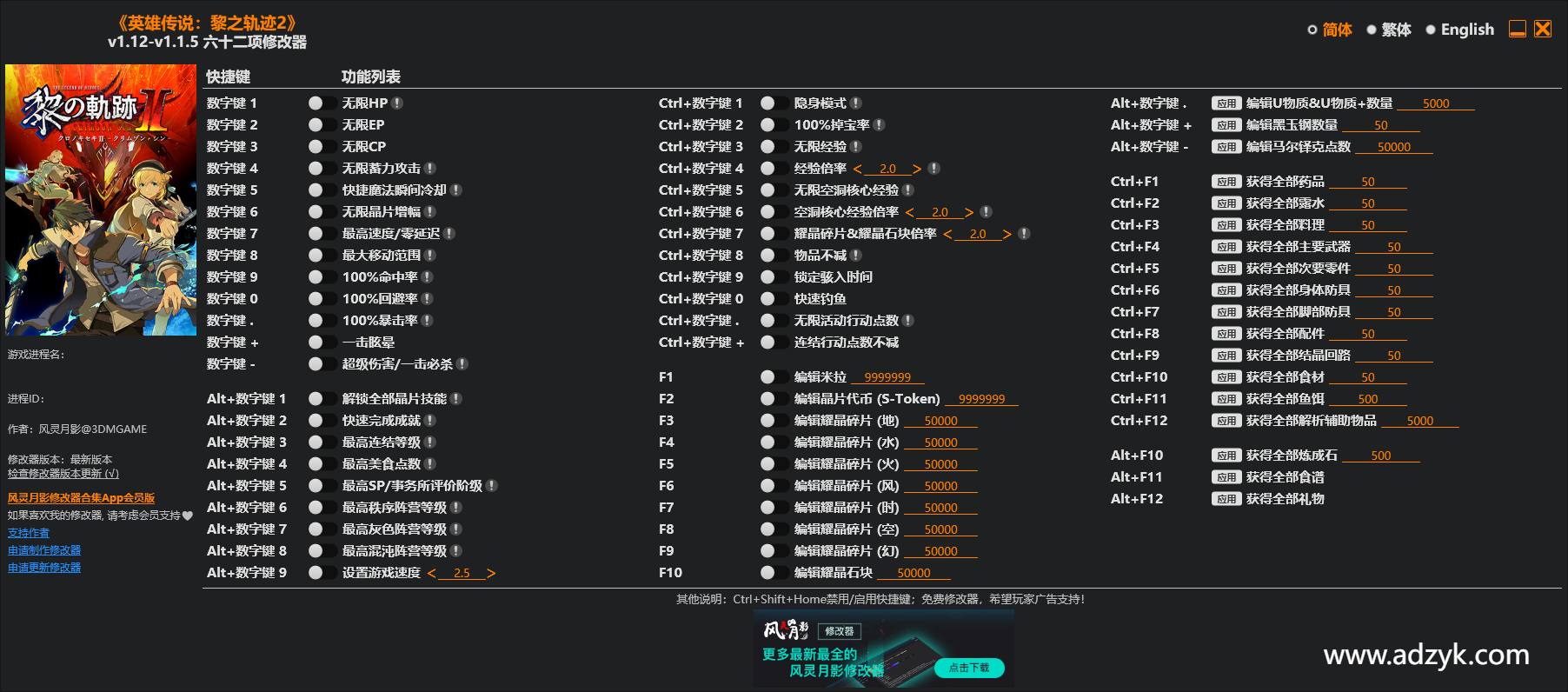1568x692 pixels.
Task: Click the info icon beside 隐身模式
Action: click(x=856, y=103)
